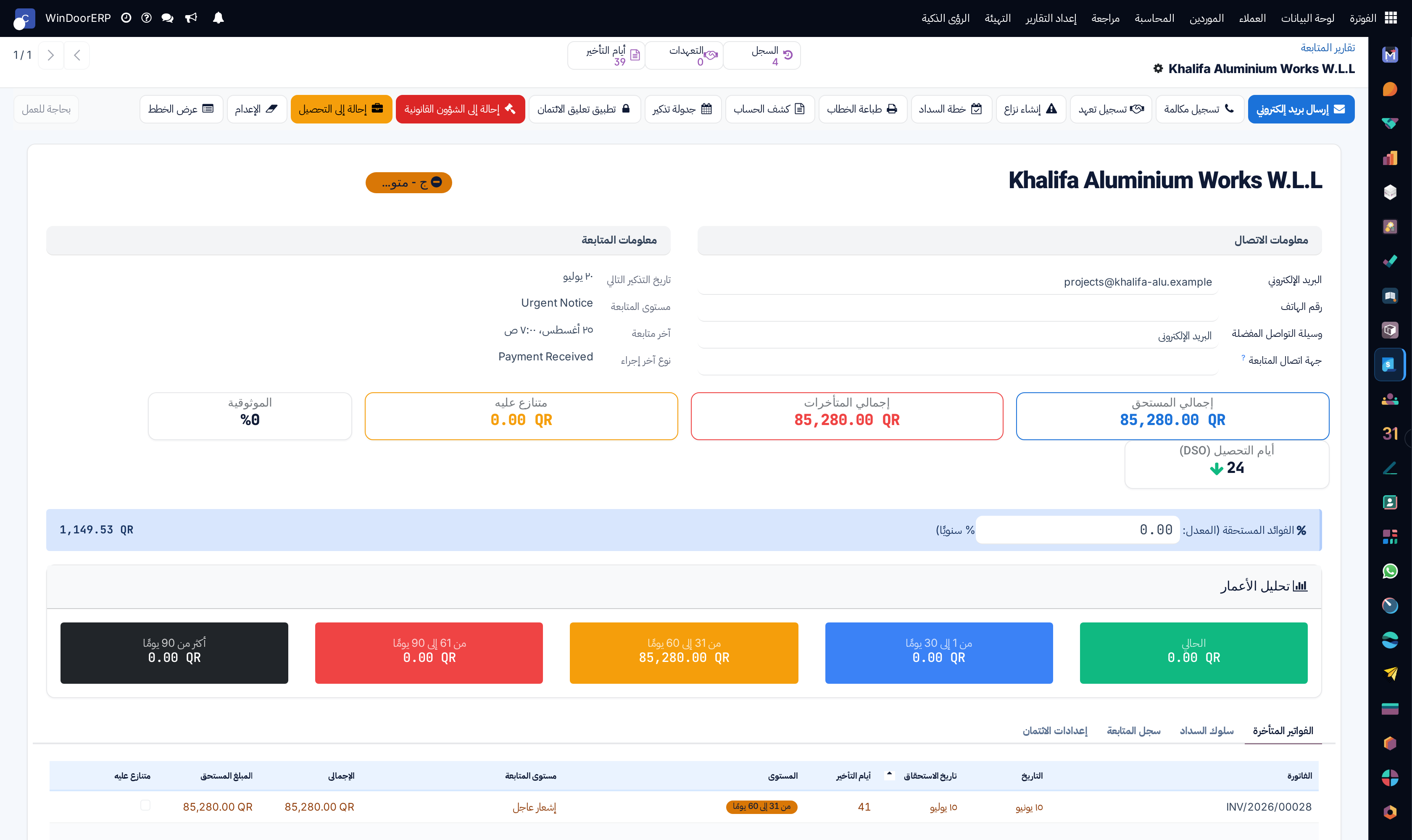Click إحالة إلى الشؤون القانونية button
Viewport: 1412px width, 840px height.
coord(460,109)
